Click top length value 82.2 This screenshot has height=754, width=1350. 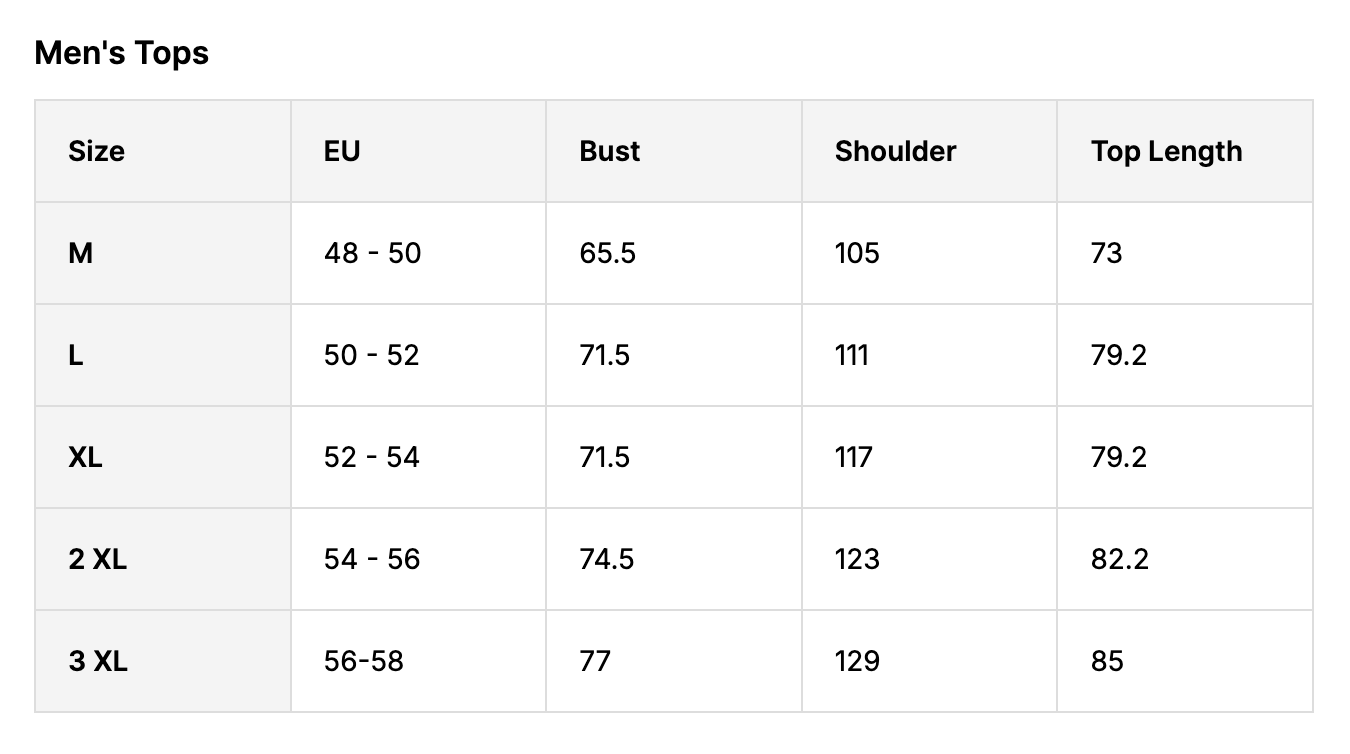(x=1119, y=560)
